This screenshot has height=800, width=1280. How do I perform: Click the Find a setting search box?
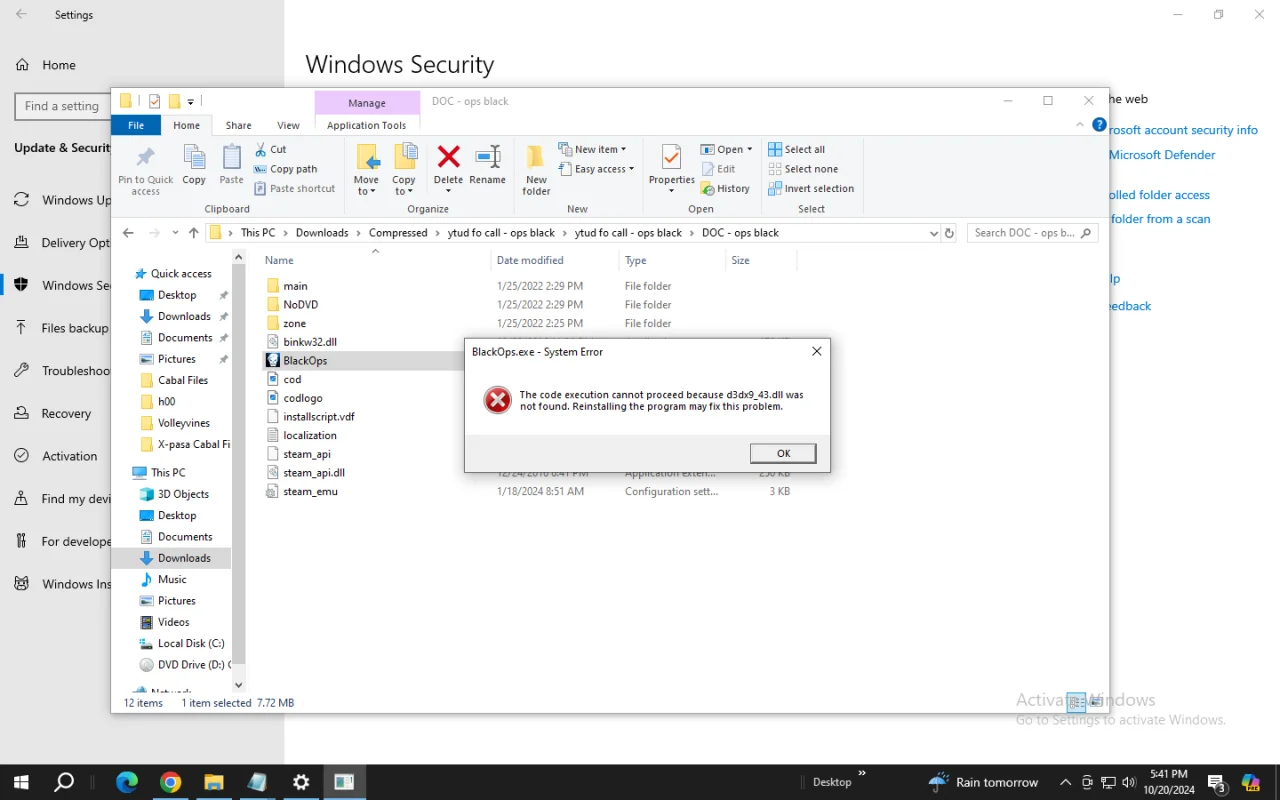[62, 106]
